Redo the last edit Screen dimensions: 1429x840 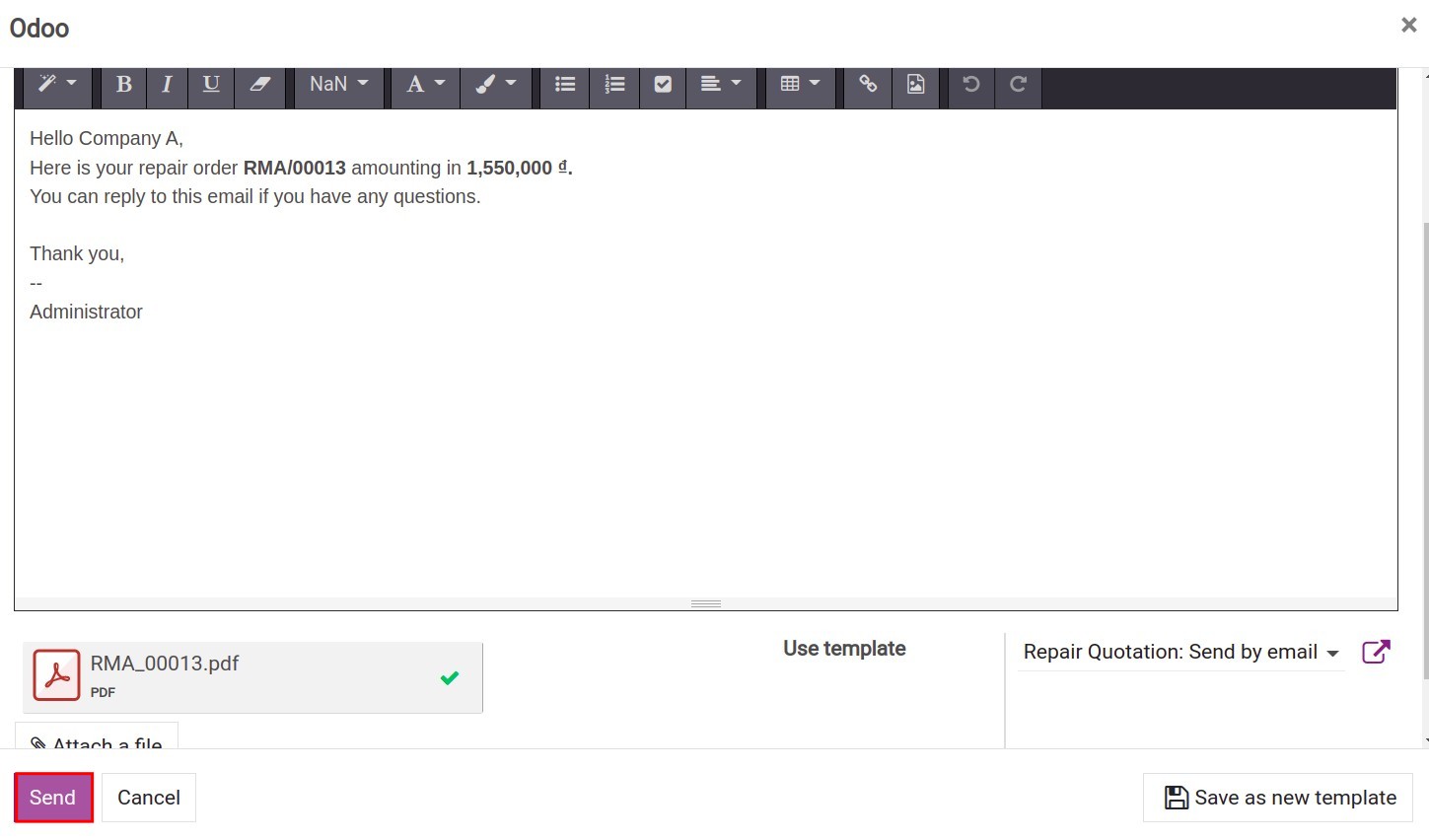[1019, 85]
